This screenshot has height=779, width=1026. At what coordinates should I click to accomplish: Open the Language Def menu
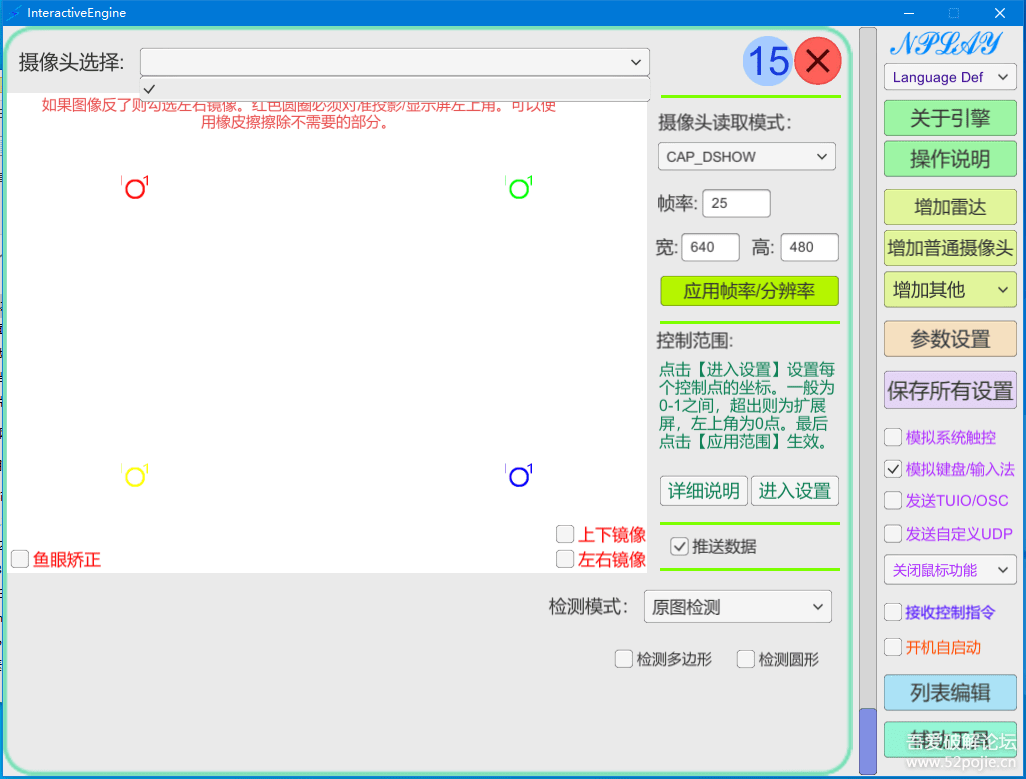[x=950, y=77]
